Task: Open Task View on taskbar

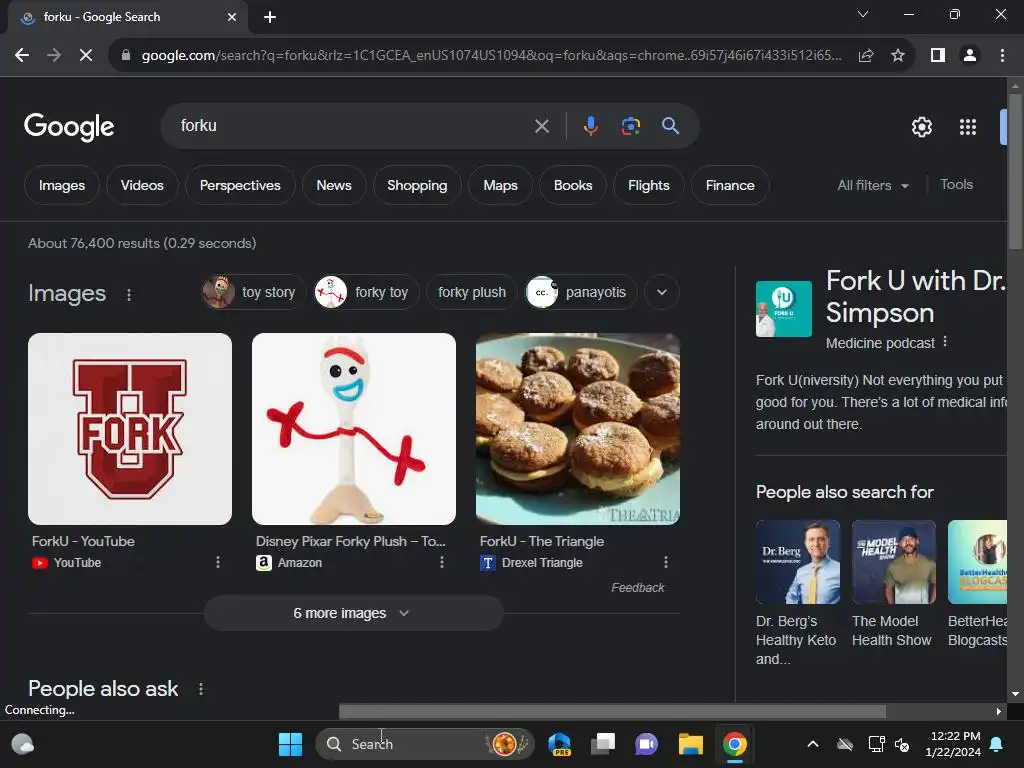Action: [x=603, y=744]
